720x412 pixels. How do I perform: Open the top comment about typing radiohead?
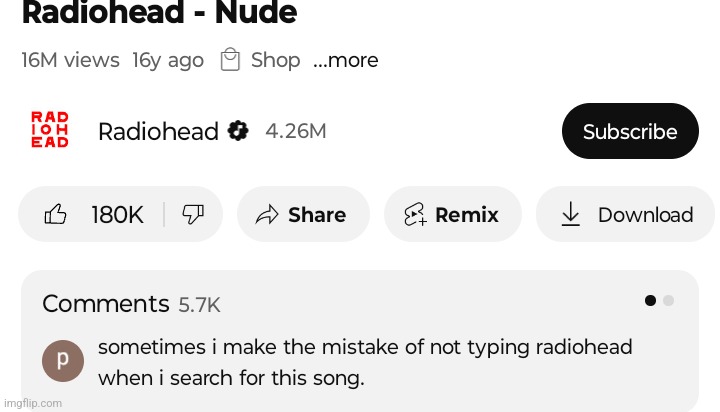pos(365,362)
